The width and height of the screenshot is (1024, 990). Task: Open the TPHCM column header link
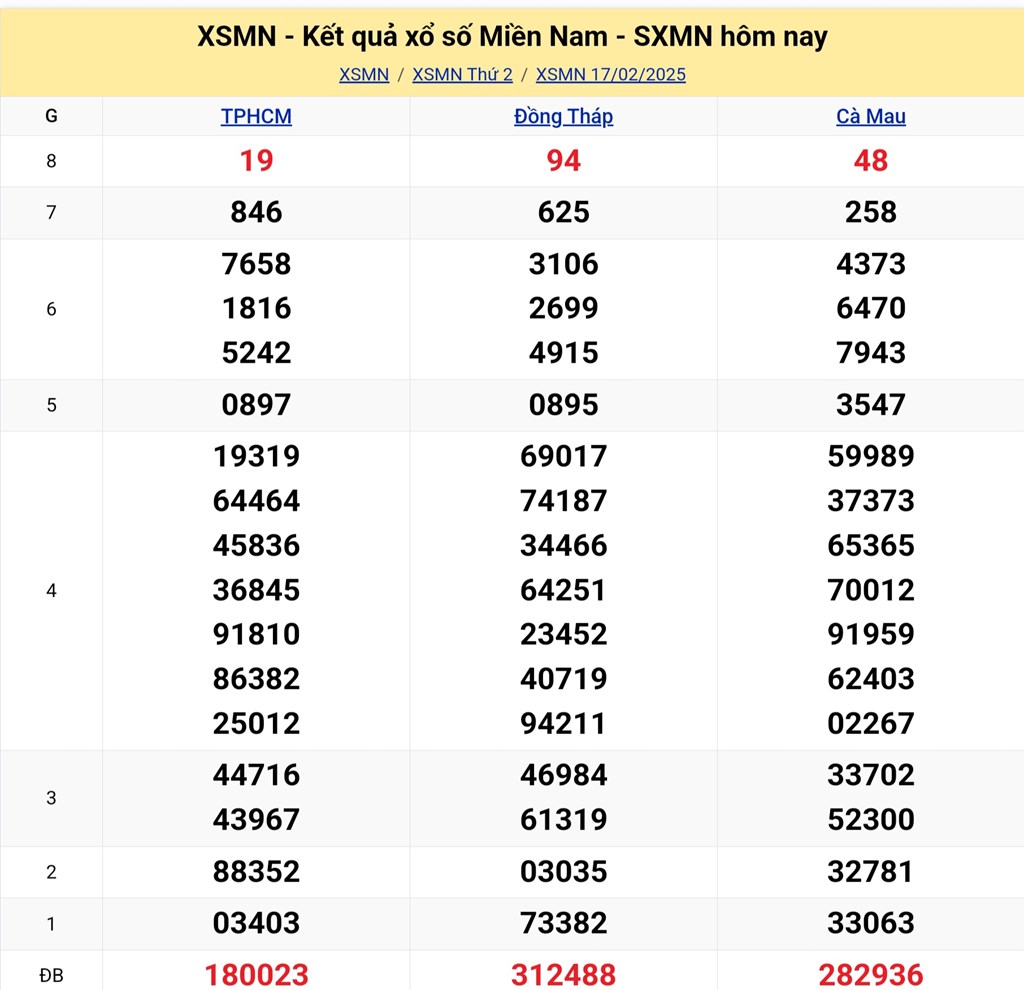tap(256, 116)
